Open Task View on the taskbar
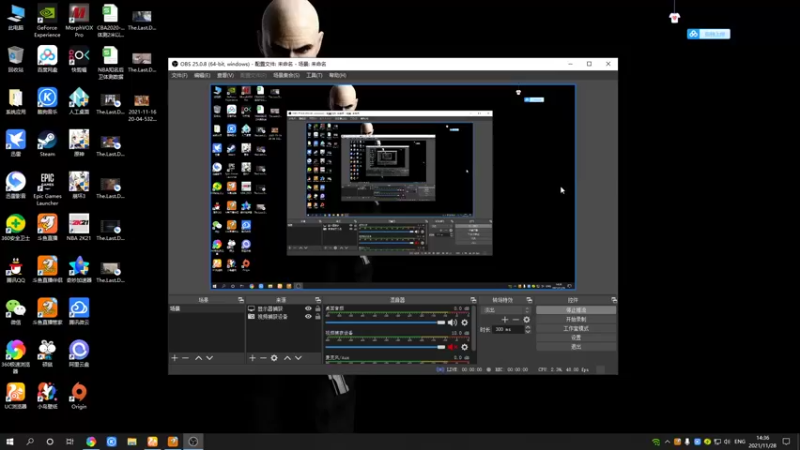 [70, 442]
